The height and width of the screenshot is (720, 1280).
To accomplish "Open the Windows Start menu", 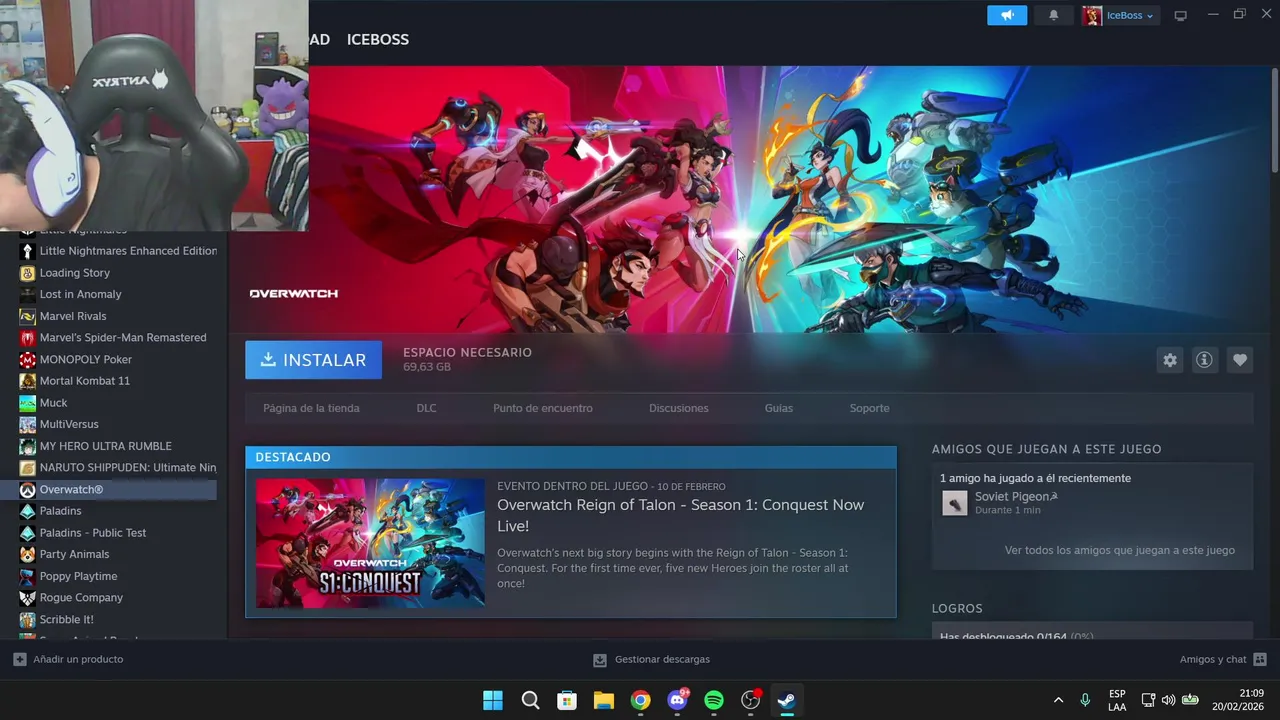I will click(493, 700).
